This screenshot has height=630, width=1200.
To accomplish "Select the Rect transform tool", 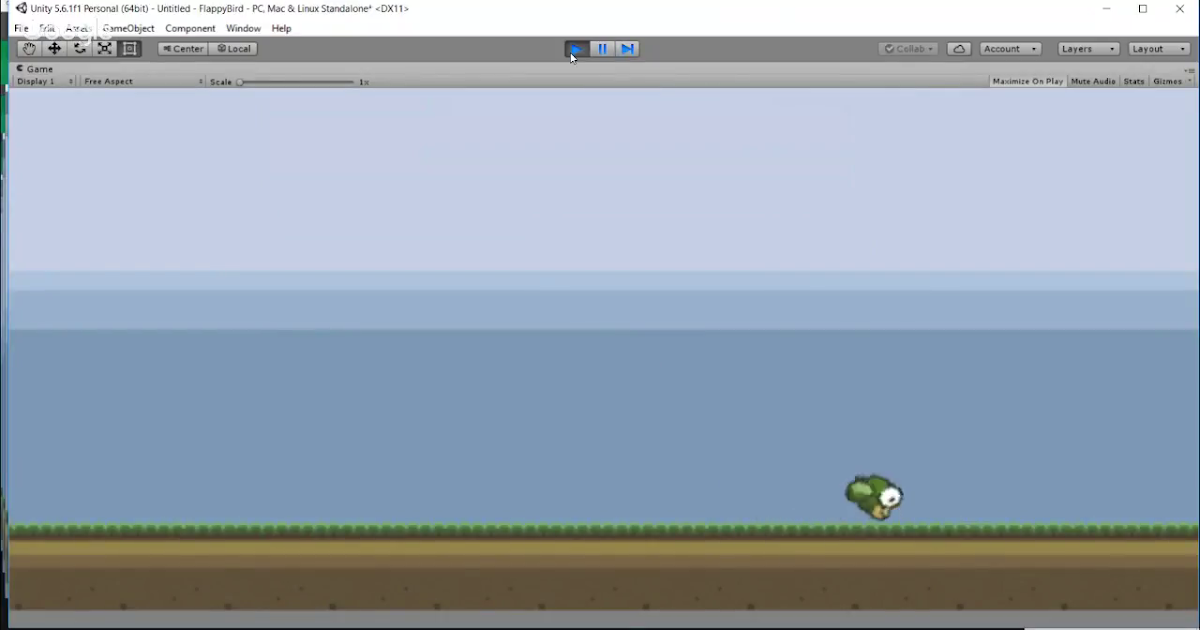I will pyautogui.click(x=129, y=48).
